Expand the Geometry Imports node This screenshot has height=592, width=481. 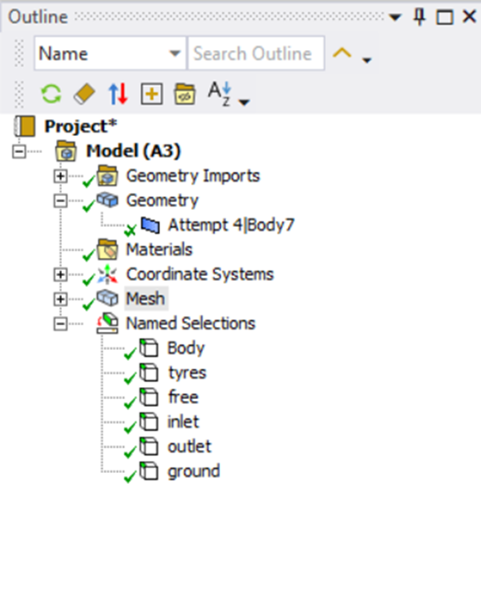[x=60, y=176]
